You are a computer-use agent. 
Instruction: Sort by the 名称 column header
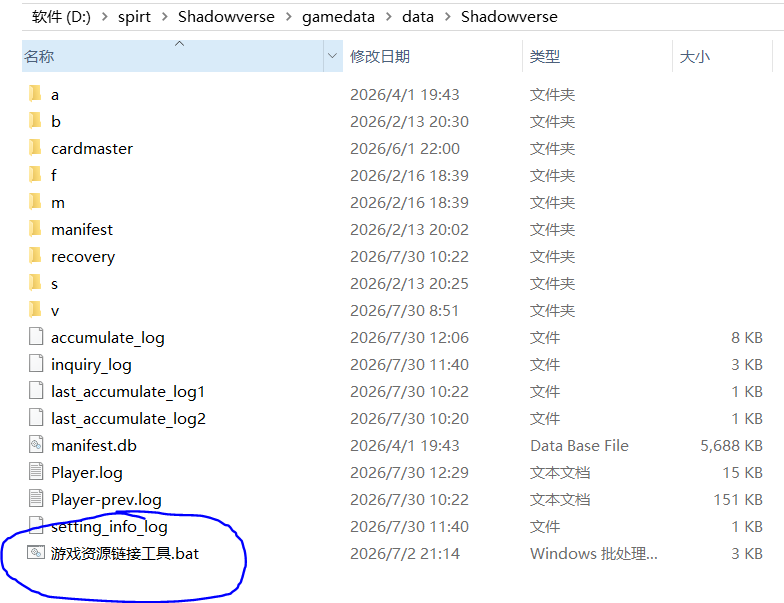173,56
